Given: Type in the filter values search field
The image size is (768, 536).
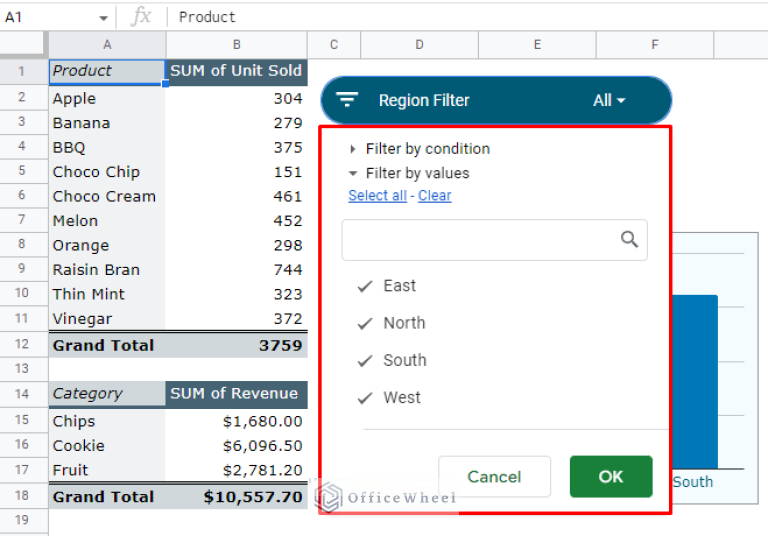Looking at the screenshot, I should coord(480,240).
